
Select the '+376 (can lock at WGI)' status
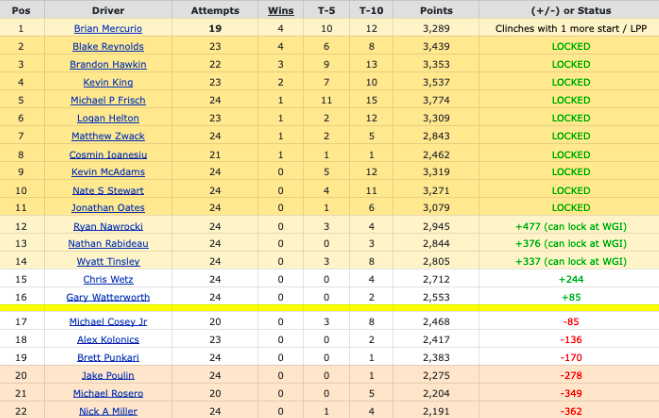tap(571, 244)
